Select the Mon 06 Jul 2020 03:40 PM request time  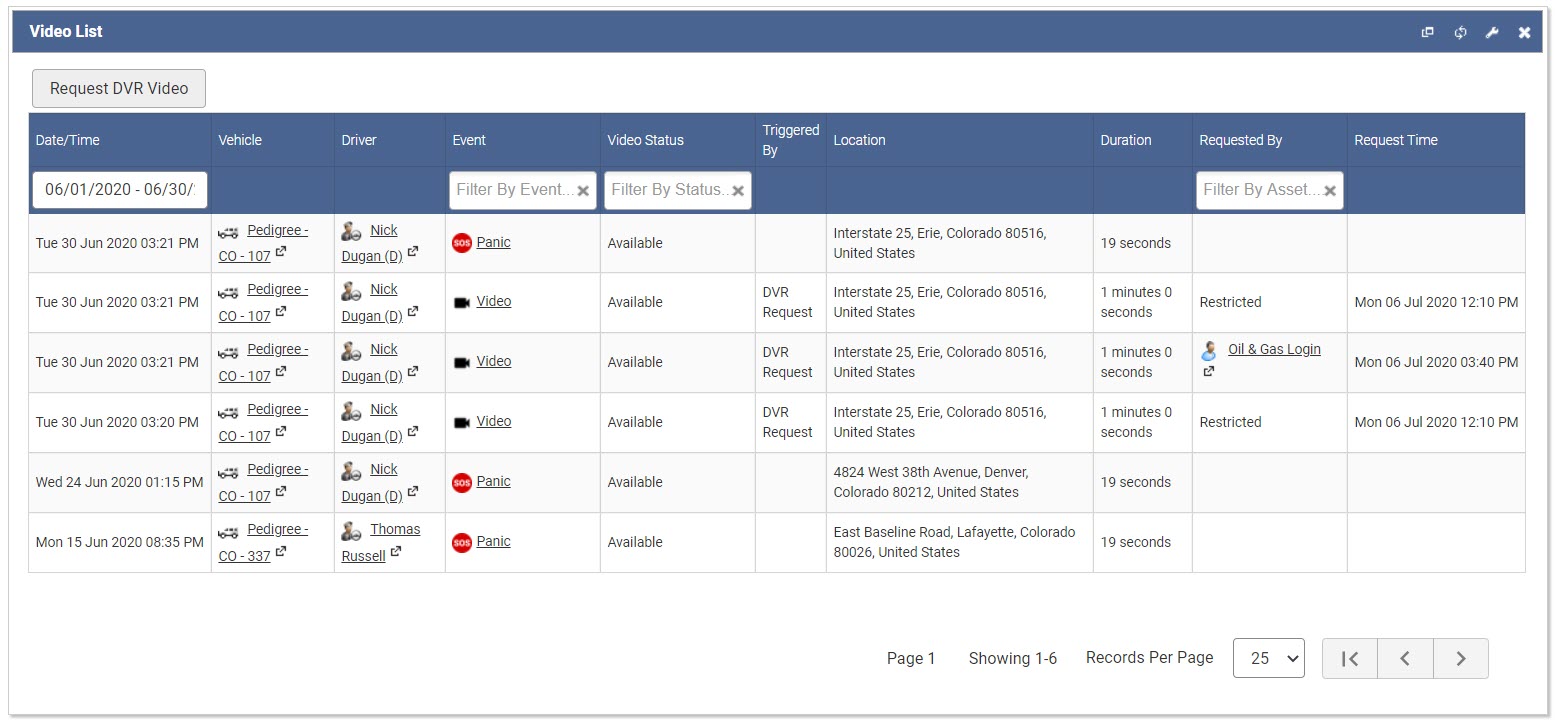1436,362
